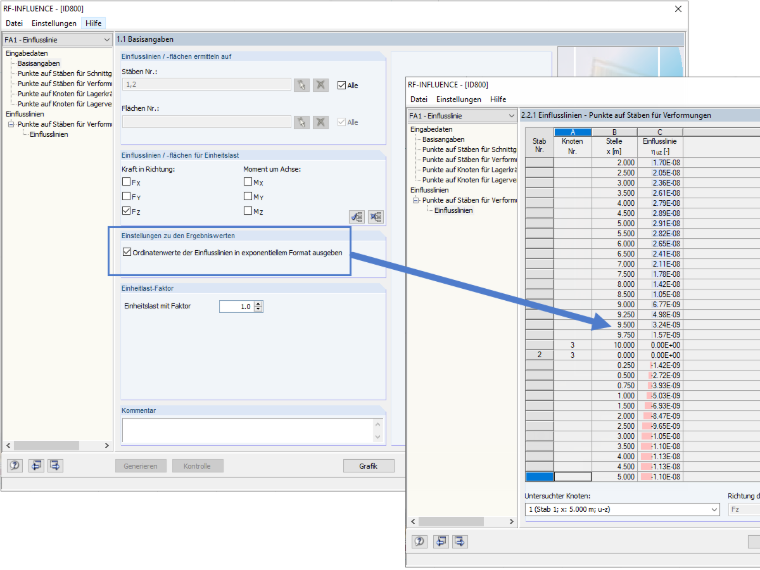Click the Grafik button

(x=368, y=466)
